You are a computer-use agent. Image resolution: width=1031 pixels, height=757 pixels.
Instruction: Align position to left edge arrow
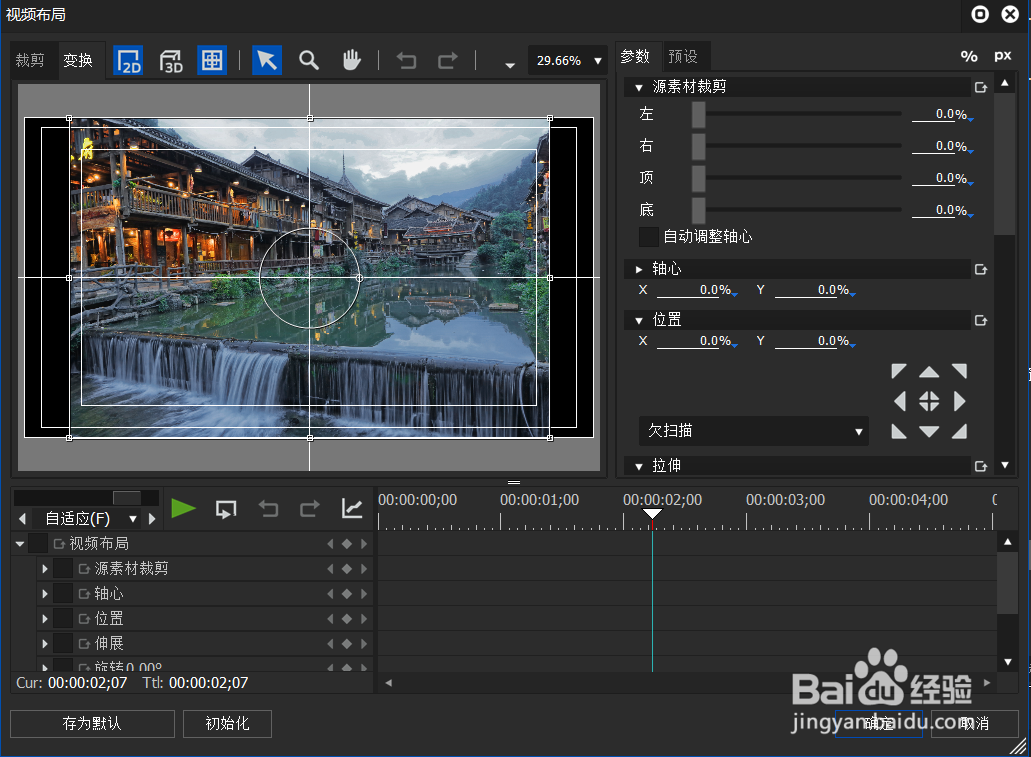(899, 401)
